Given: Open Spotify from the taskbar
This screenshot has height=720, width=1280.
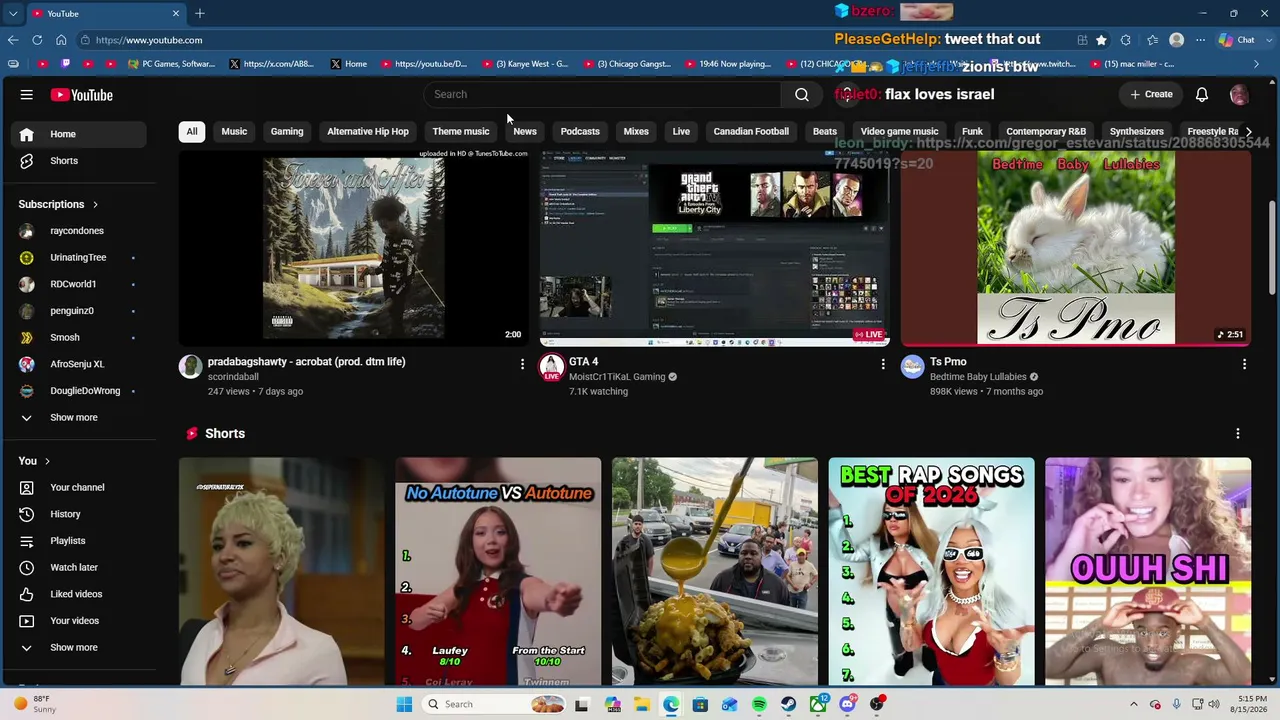Looking at the screenshot, I should tap(759, 704).
